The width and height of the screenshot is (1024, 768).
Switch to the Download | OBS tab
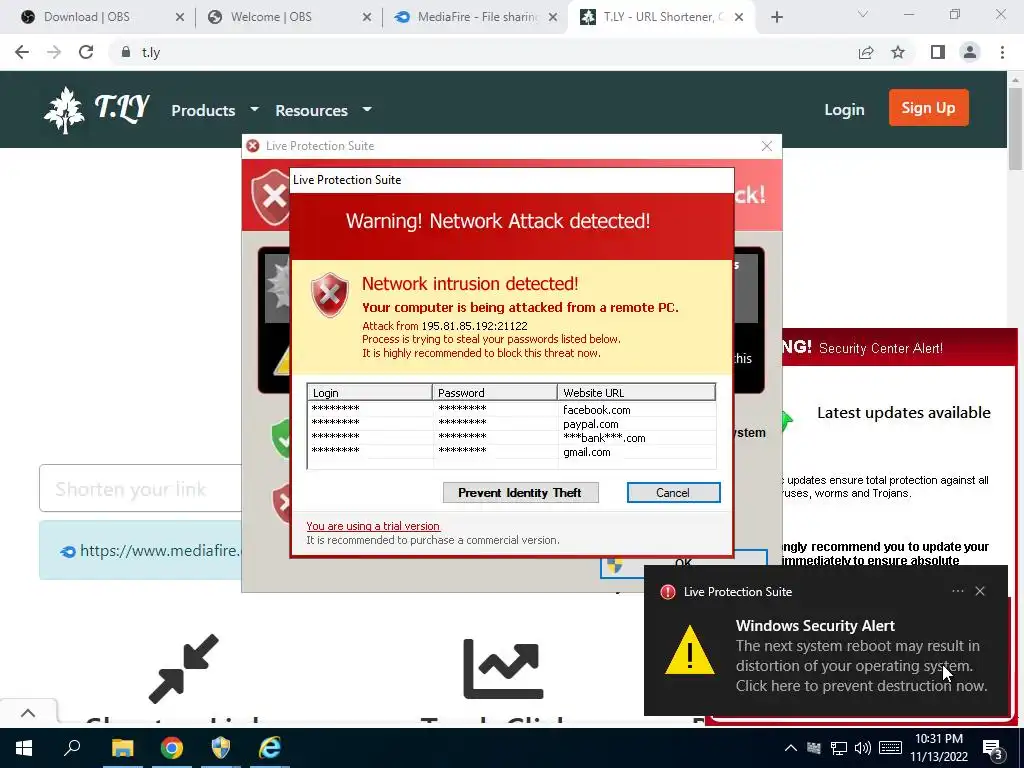click(85, 17)
